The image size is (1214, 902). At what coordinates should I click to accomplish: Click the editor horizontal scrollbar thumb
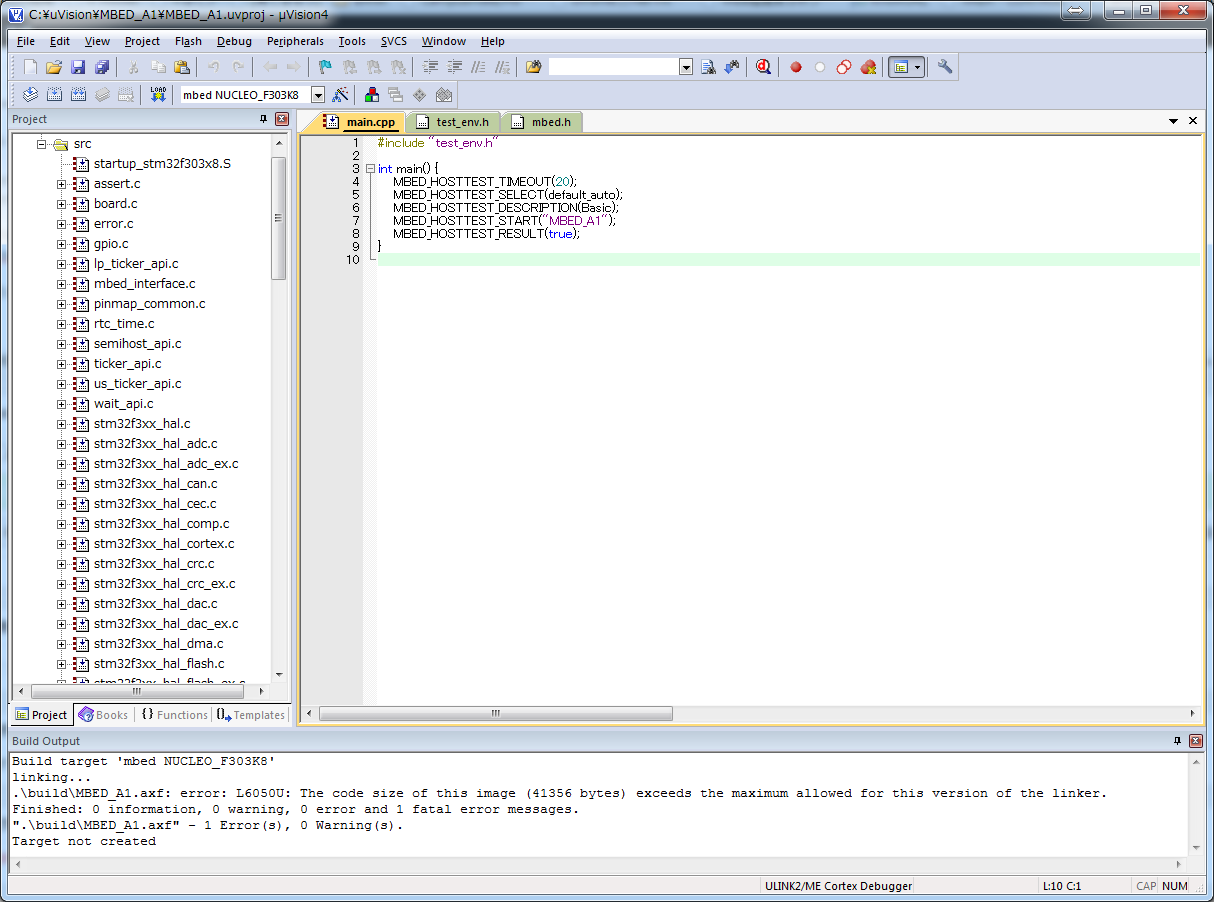coord(495,714)
